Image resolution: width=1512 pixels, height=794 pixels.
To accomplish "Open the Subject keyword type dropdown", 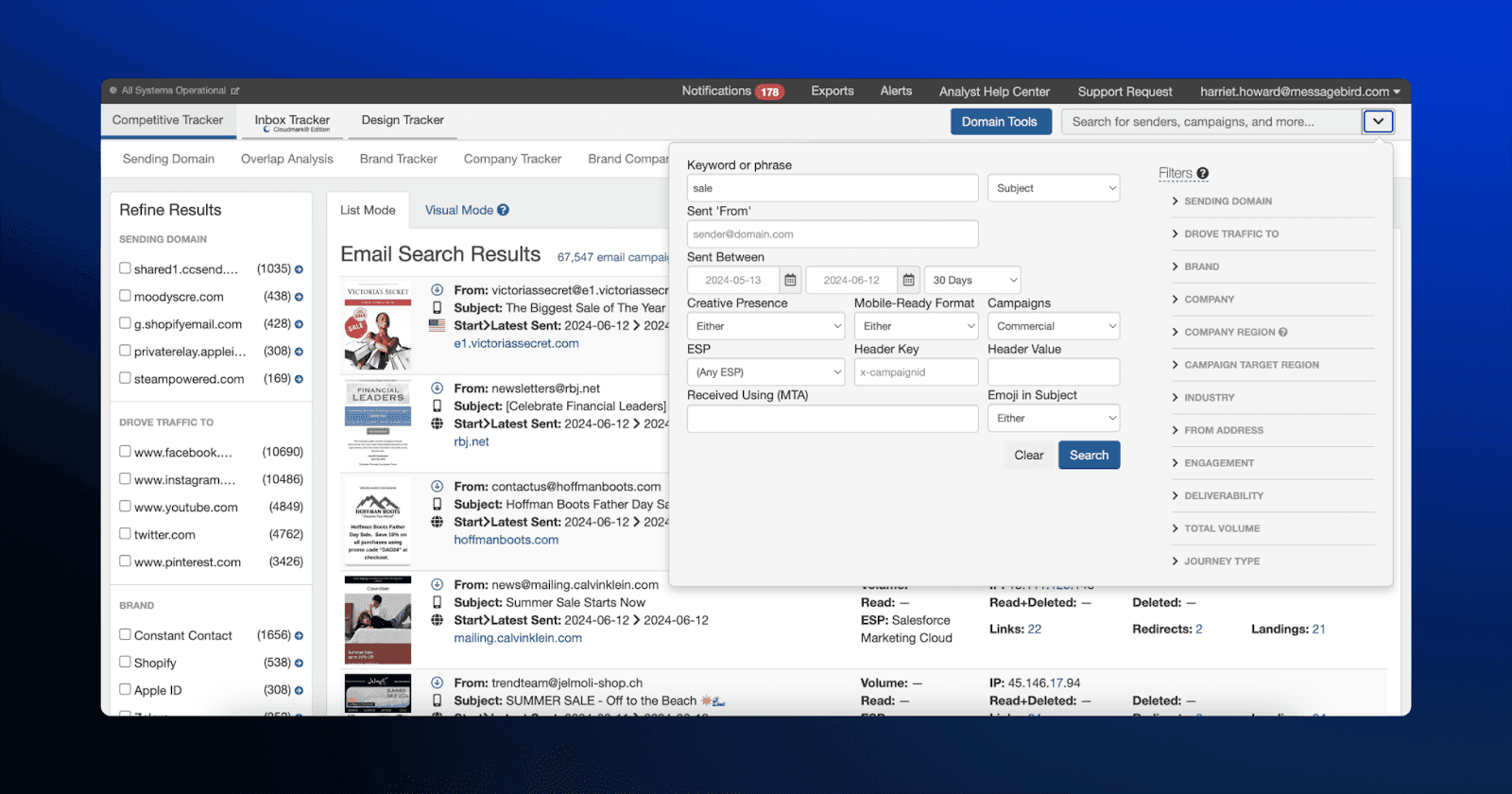I will [x=1054, y=188].
